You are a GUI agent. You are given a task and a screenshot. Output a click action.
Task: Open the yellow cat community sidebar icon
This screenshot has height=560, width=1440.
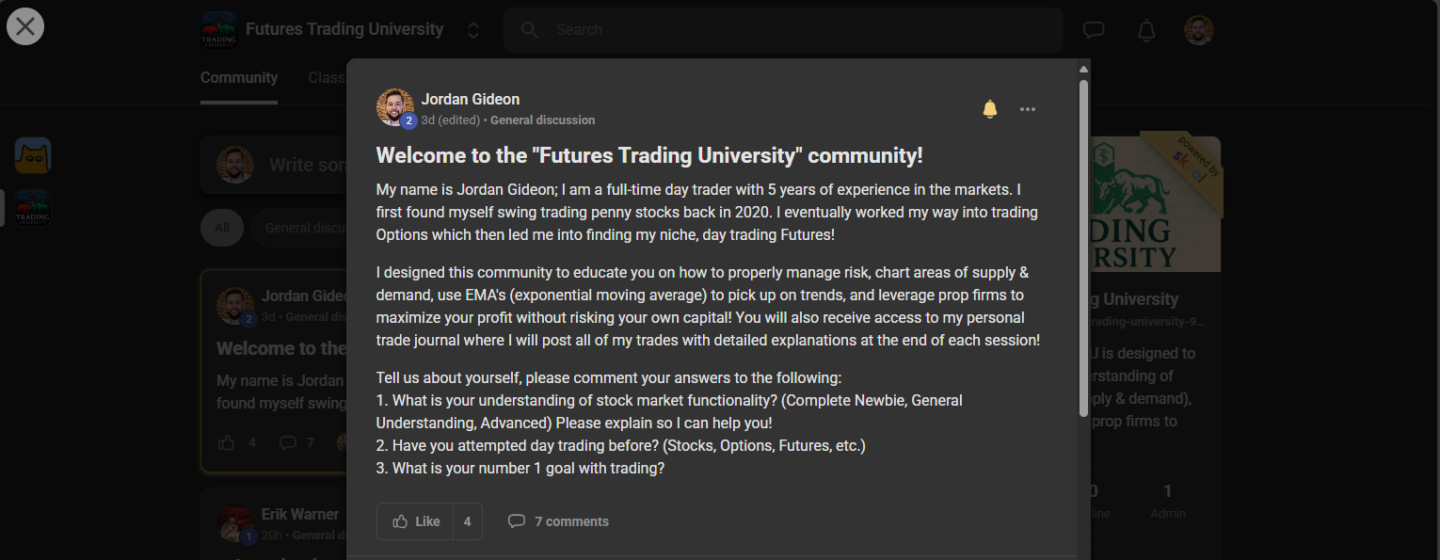point(33,156)
